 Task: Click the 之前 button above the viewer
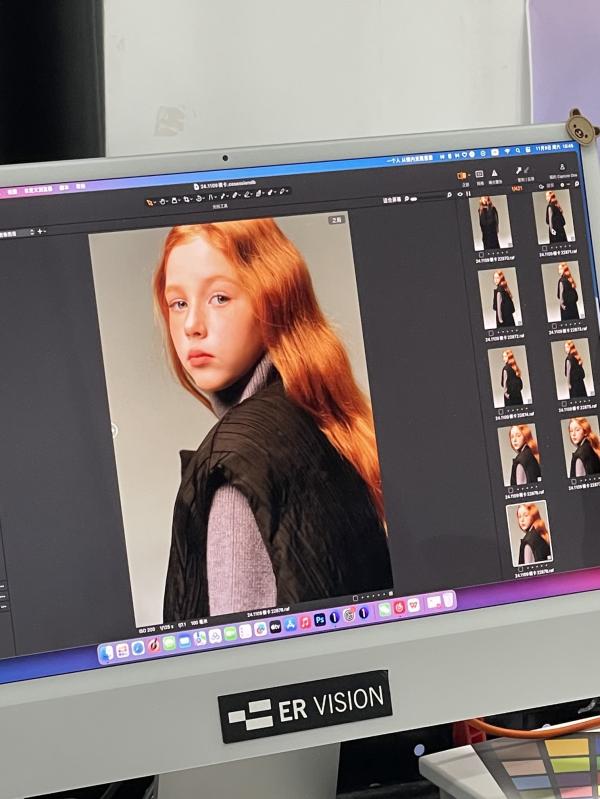pyautogui.click(x=337, y=218)
